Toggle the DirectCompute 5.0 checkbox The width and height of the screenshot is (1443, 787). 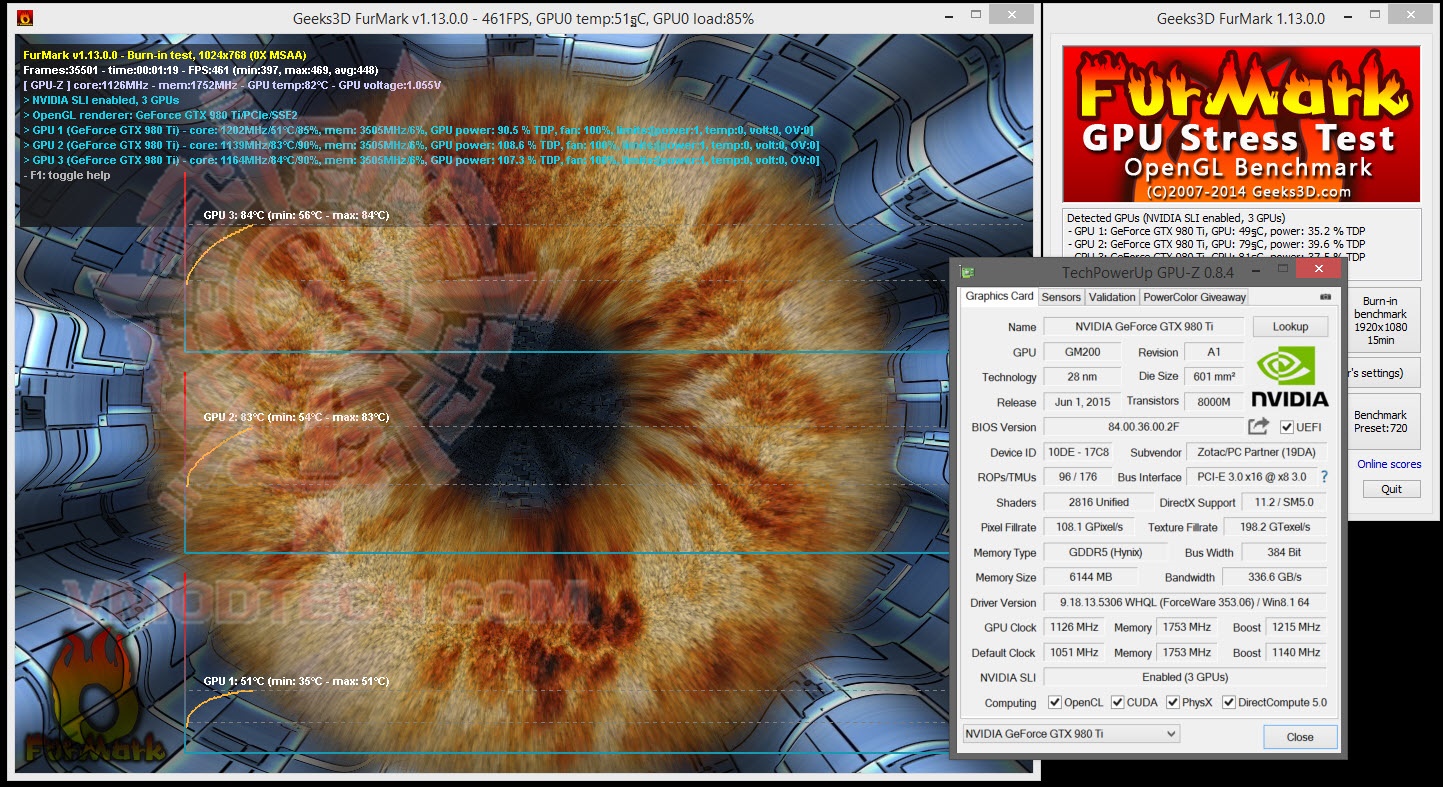1229,703
